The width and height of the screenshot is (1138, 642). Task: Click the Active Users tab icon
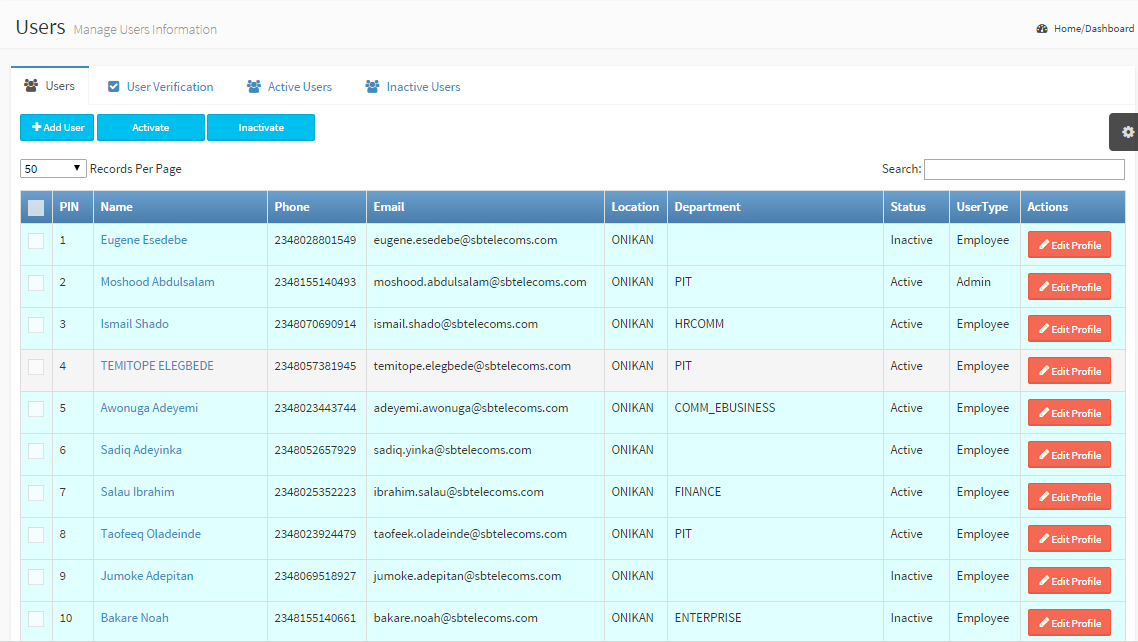(x=254, y=87)
